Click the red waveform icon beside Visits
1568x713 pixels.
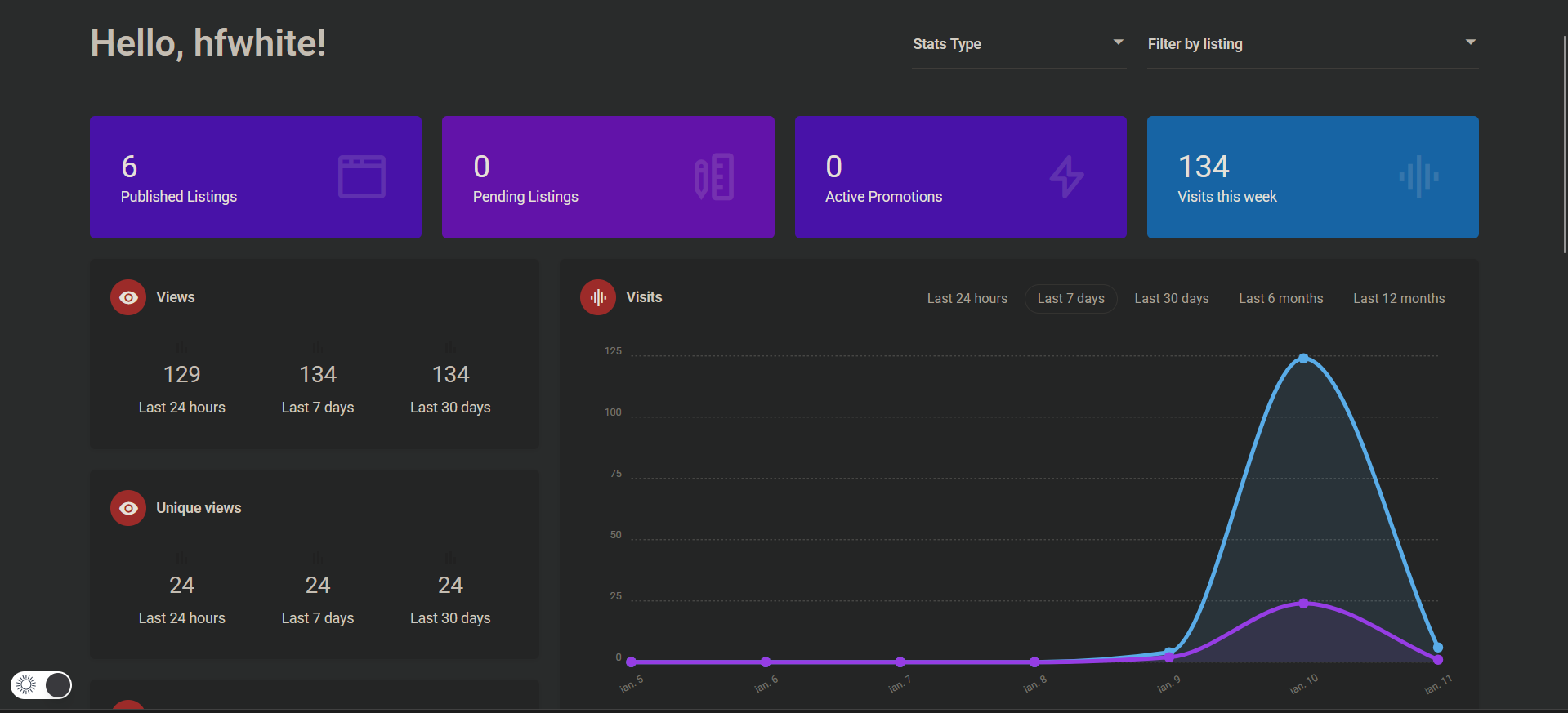coord(598,298)
